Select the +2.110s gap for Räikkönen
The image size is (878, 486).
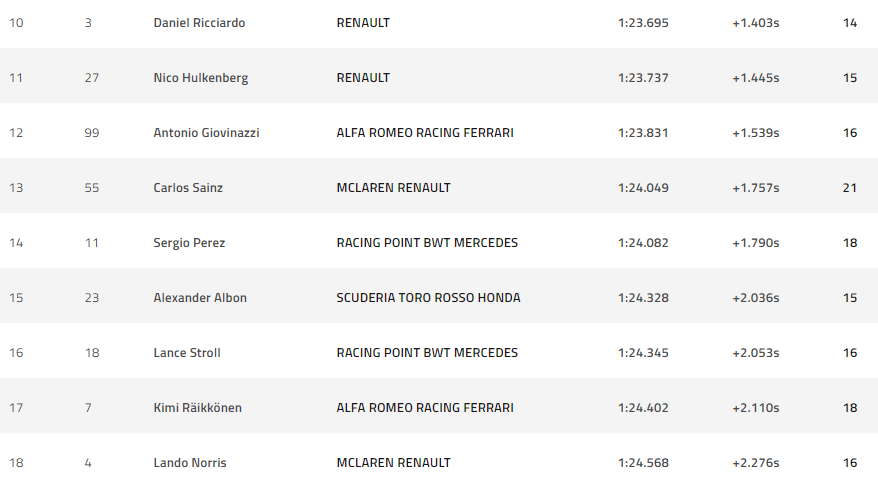point(755,407)
